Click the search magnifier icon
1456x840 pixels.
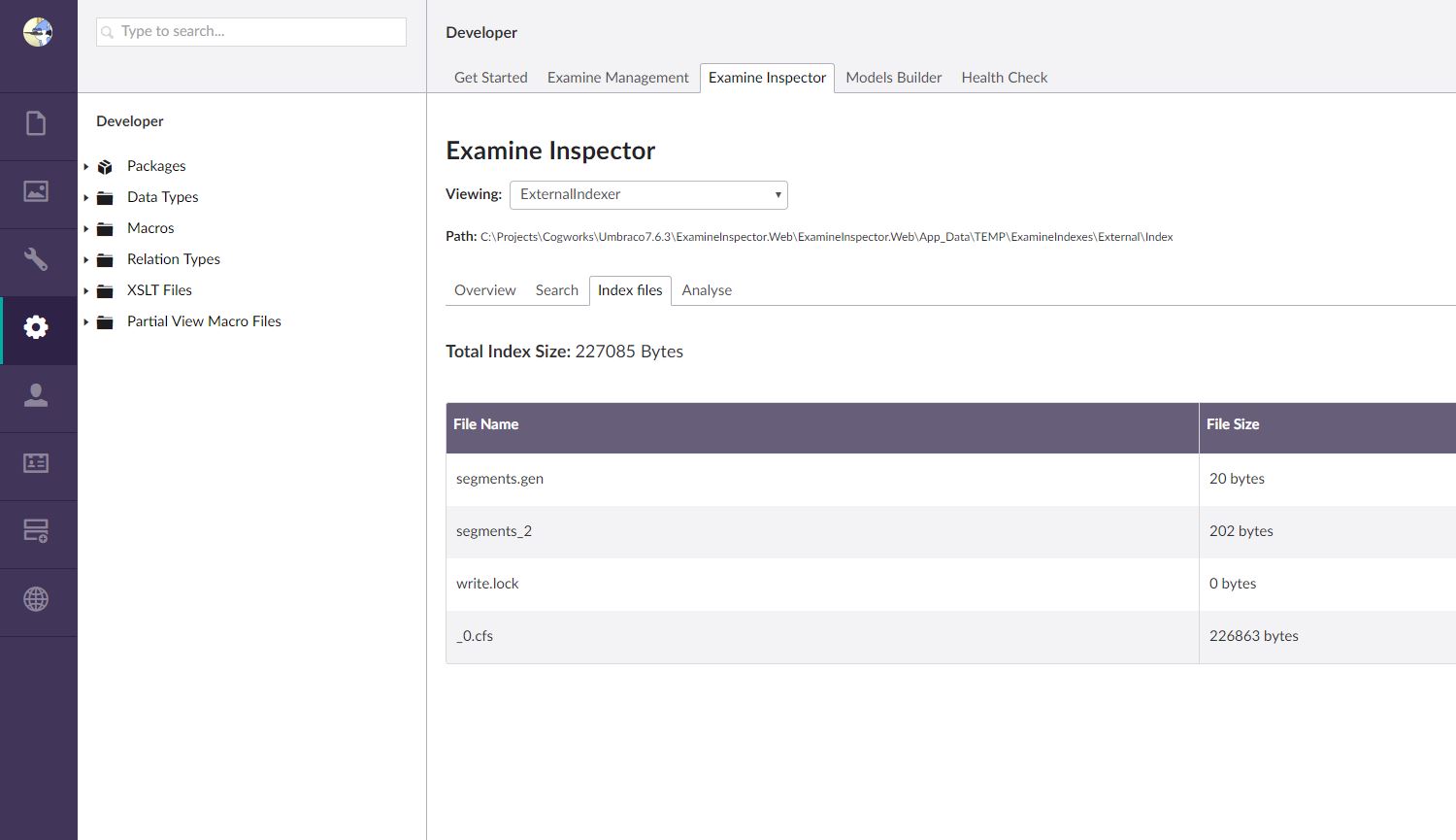click(108, 32)
